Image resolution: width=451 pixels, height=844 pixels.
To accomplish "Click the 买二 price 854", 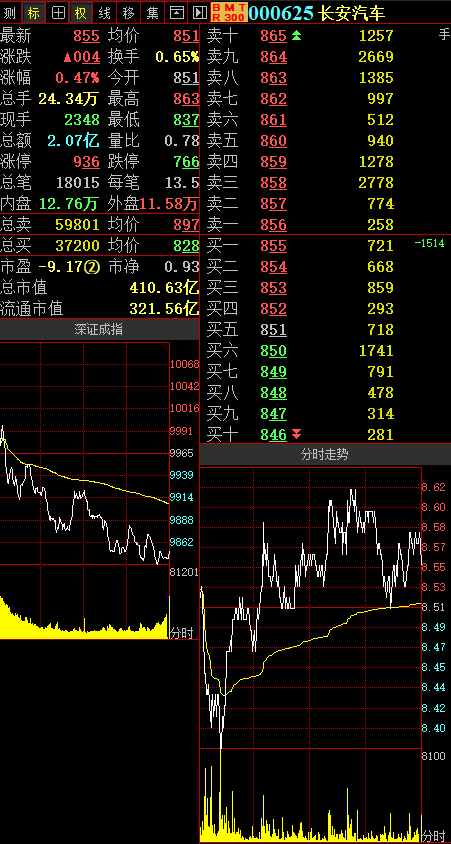I will point(273,267).
